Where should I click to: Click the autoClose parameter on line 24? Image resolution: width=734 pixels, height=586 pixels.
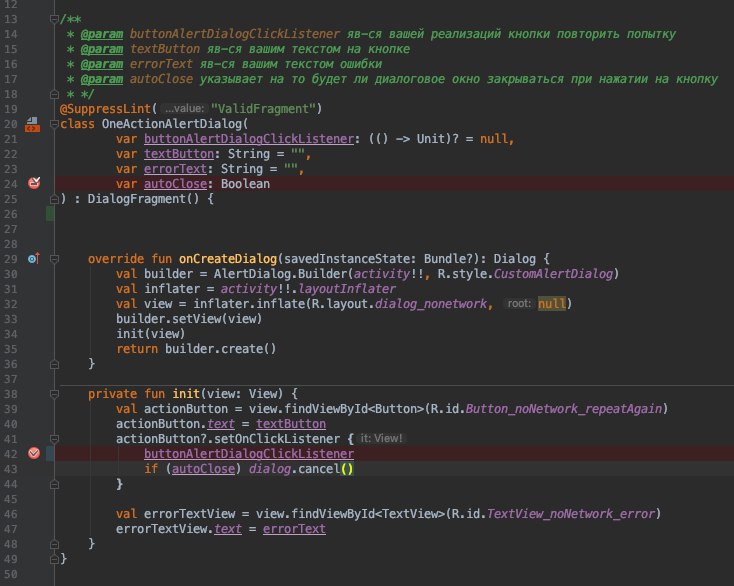pyautogui.click(x=175, y=184)
